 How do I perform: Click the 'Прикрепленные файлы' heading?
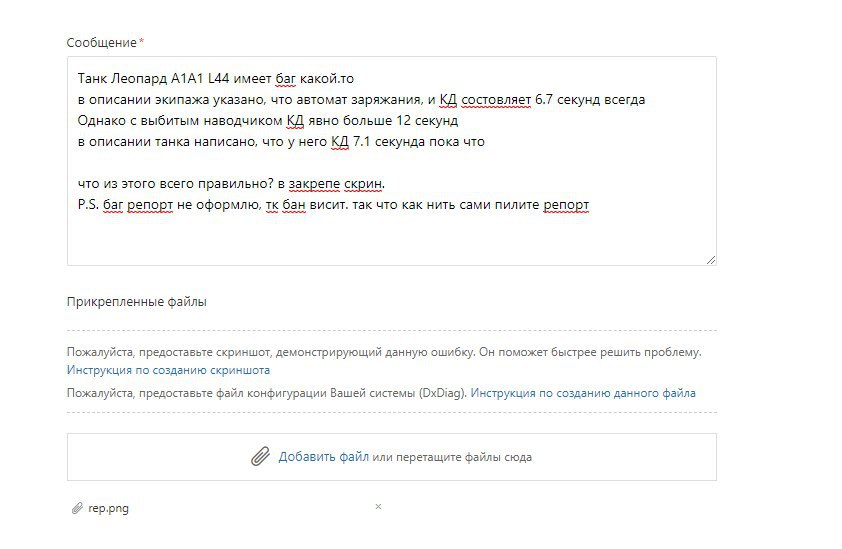136,302
